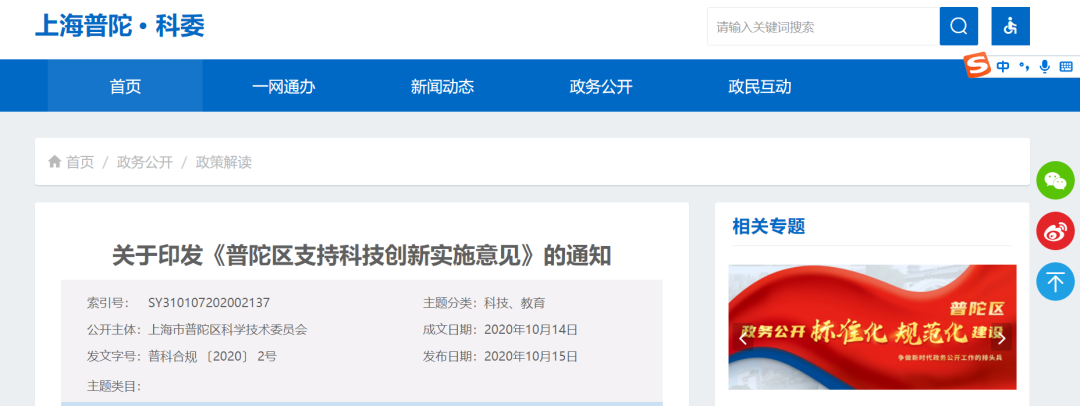Click the document number 普科合规〔2020〕2号
1080x406 pixels.
pyautogui.click(x=212, y=356)
